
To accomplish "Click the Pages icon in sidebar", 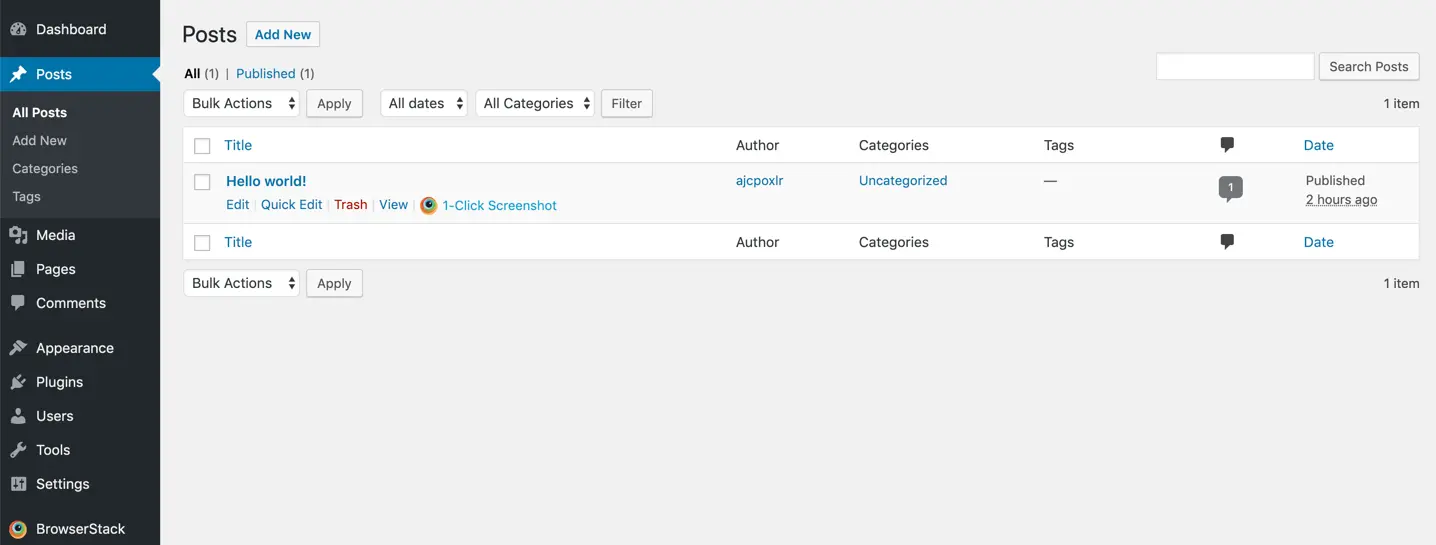I will click(18, 269).
